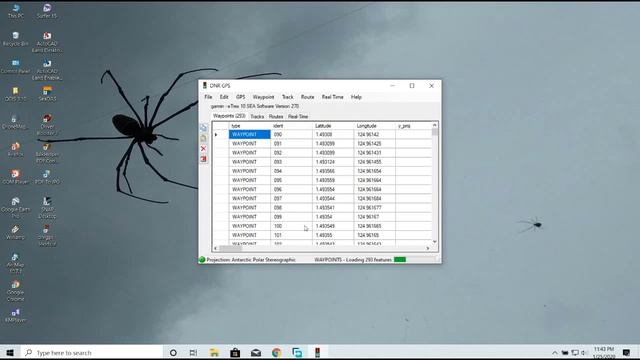Select the Waypoints (293) tab
This screenshot has height=360, width=640.
[x=229, y=116]
